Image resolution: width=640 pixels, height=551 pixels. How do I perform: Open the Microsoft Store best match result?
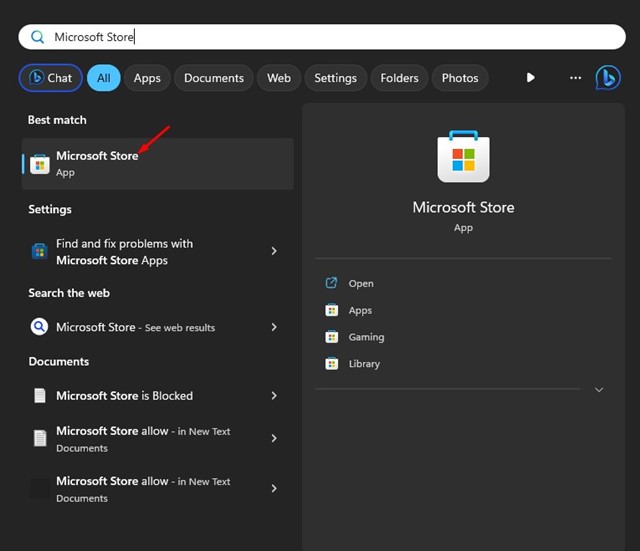point(158,164)
